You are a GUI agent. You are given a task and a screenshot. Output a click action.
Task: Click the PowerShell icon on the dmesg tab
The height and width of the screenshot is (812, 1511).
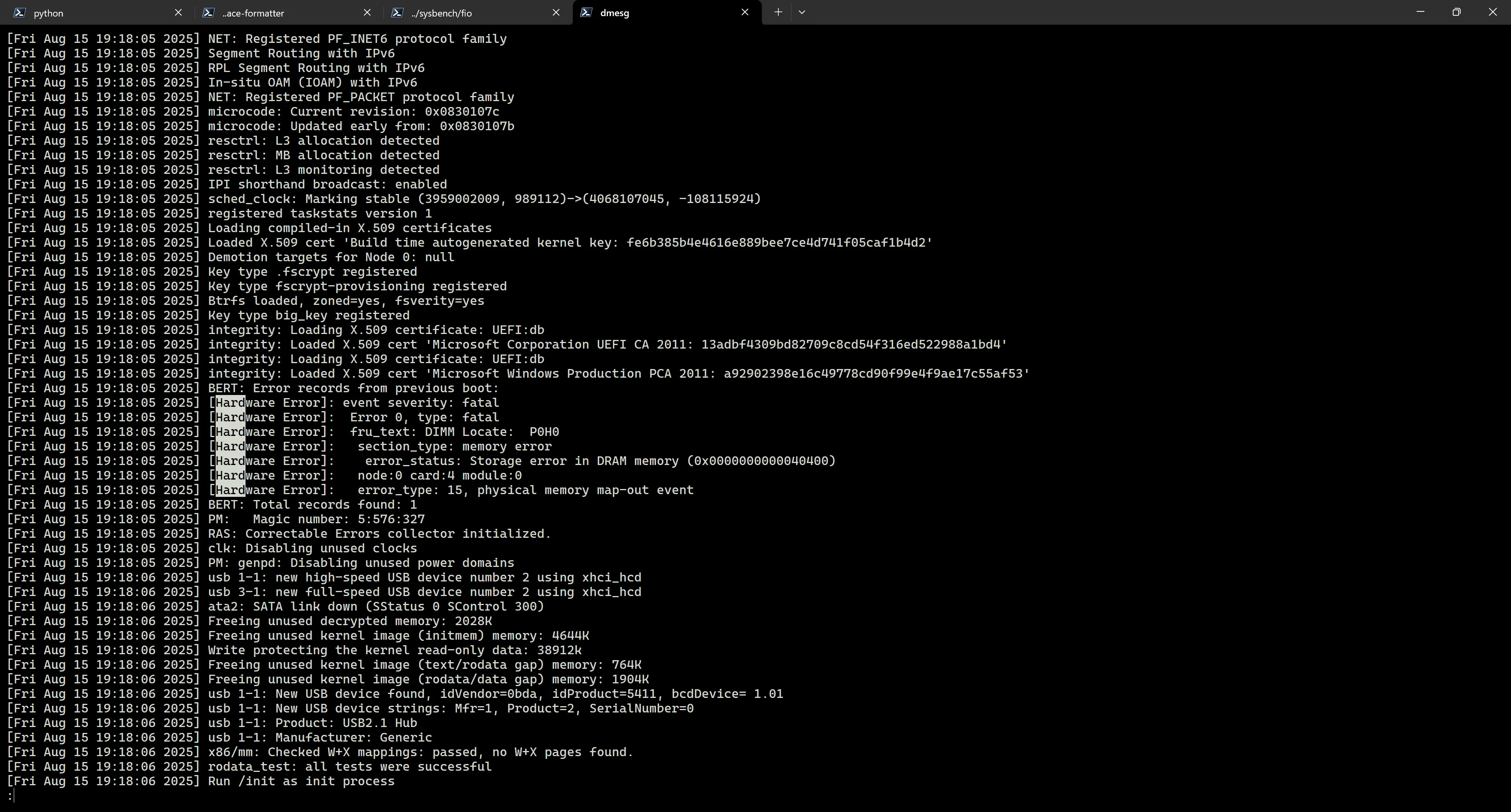[x=586, y=12]
